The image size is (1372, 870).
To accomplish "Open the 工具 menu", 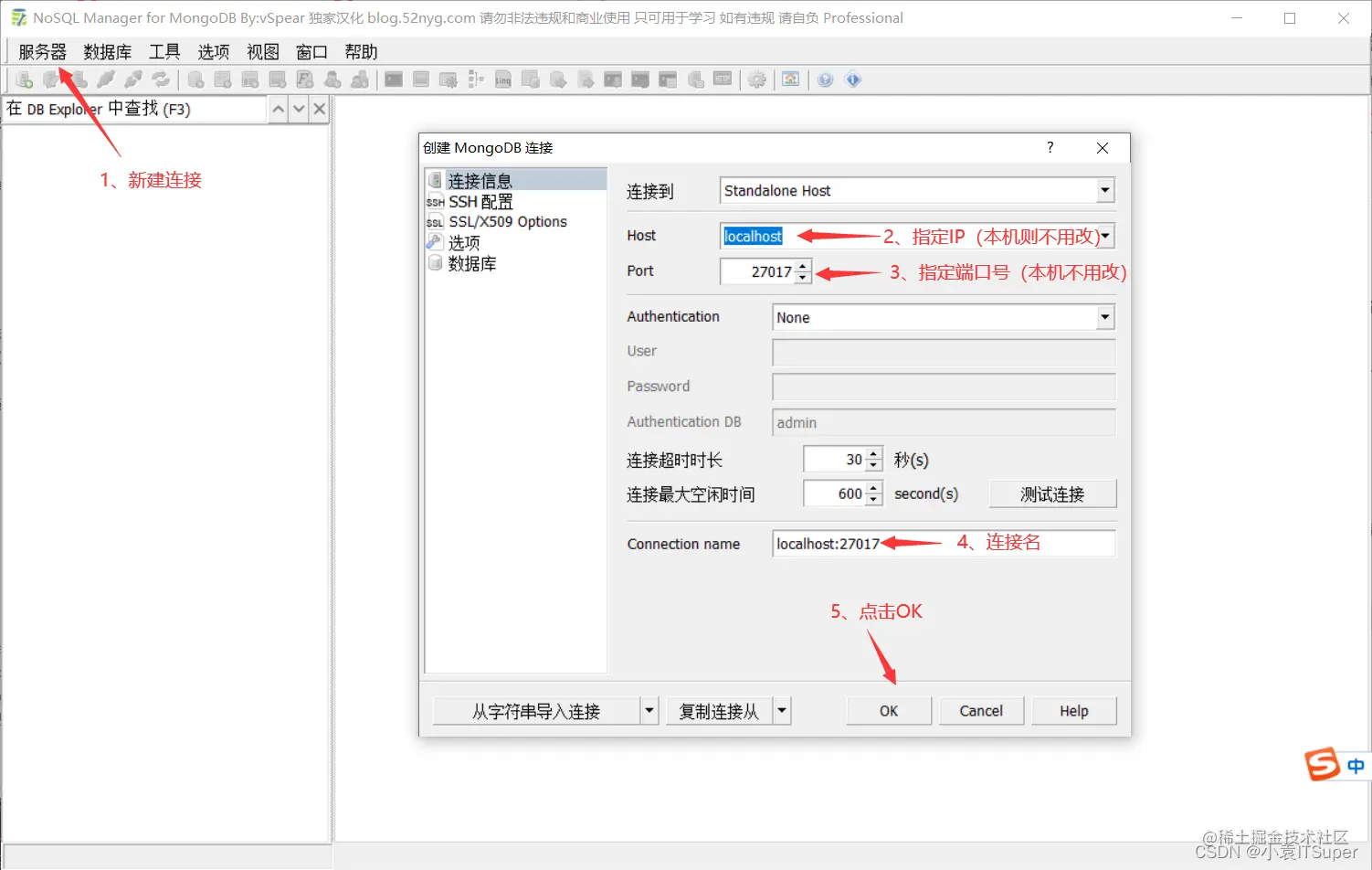I will click(x=164, y=52).
